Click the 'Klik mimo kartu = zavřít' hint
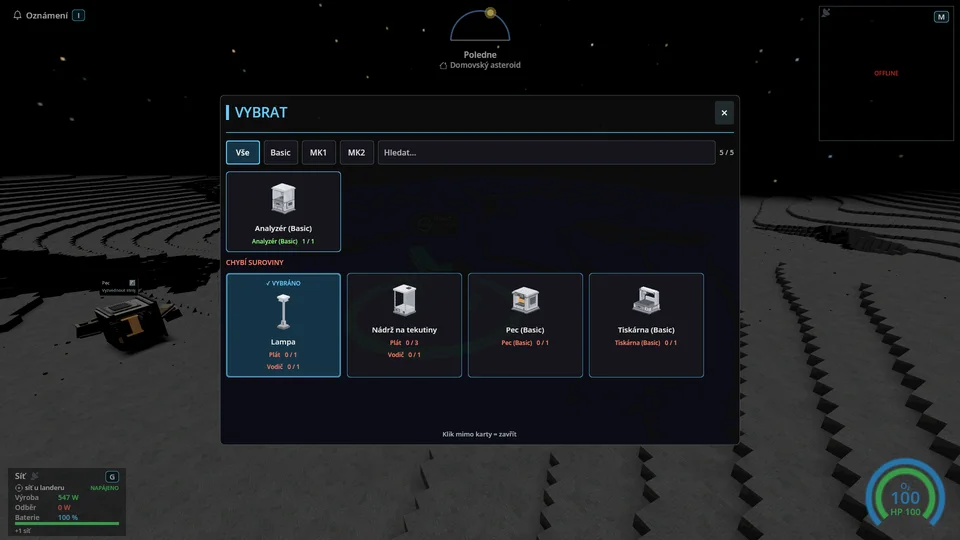The height and width of the screenshot is (540, 960). click(x=479, y=434)
